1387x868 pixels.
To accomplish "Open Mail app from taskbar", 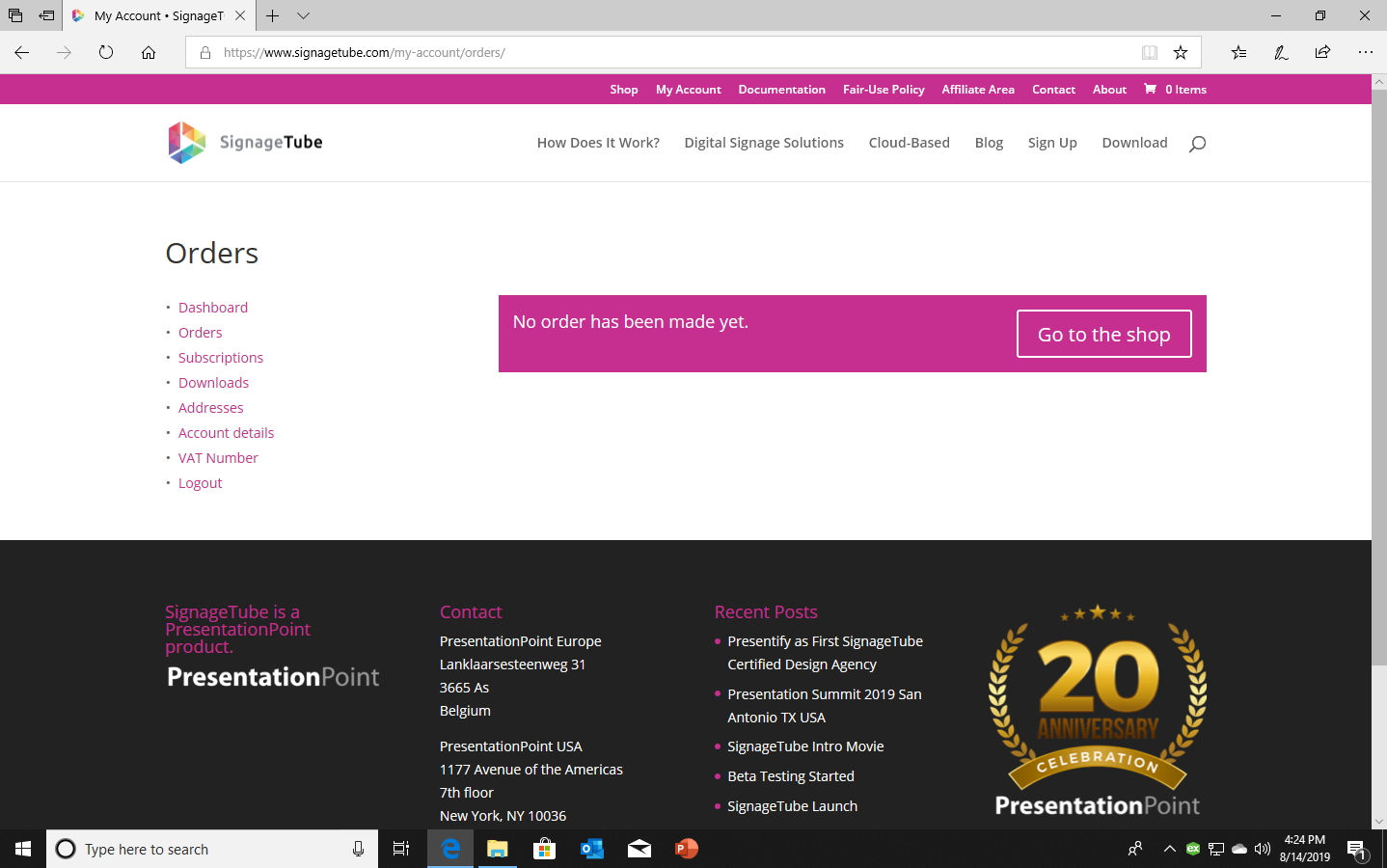I will tap(639, 849).
